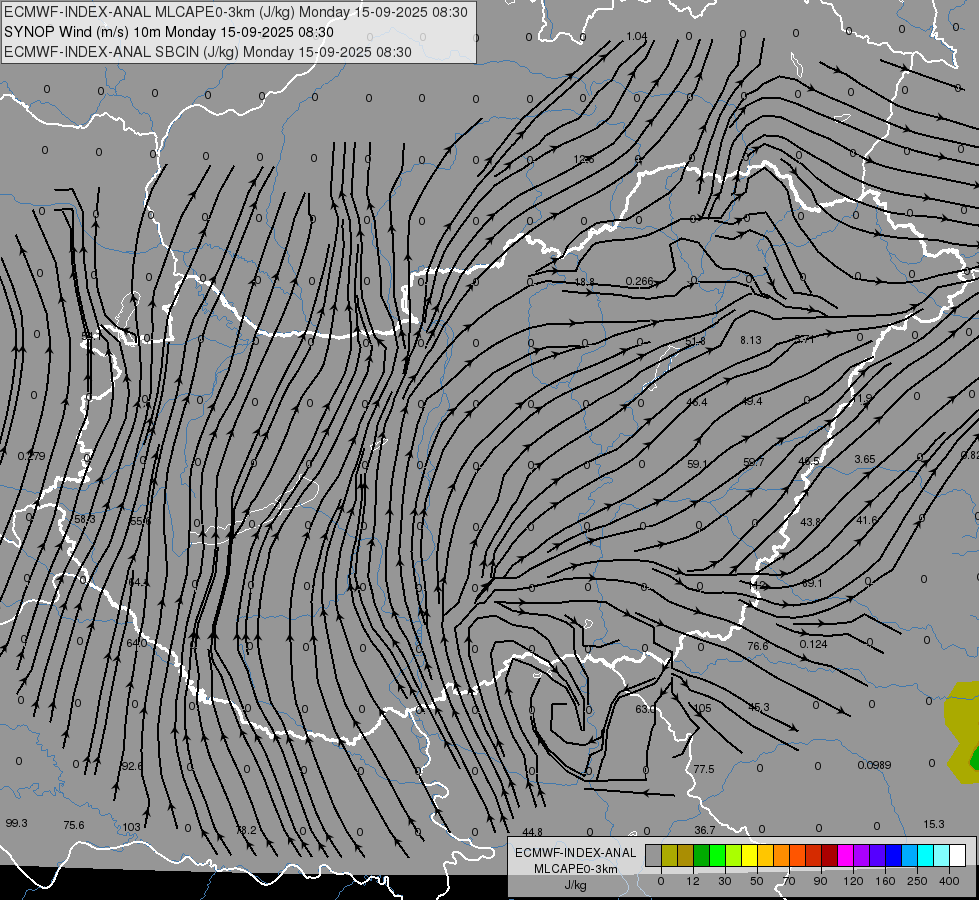This screenshot has height=900, width=979.
Task: Click the legend tick label 70
Action: [789, 881]
